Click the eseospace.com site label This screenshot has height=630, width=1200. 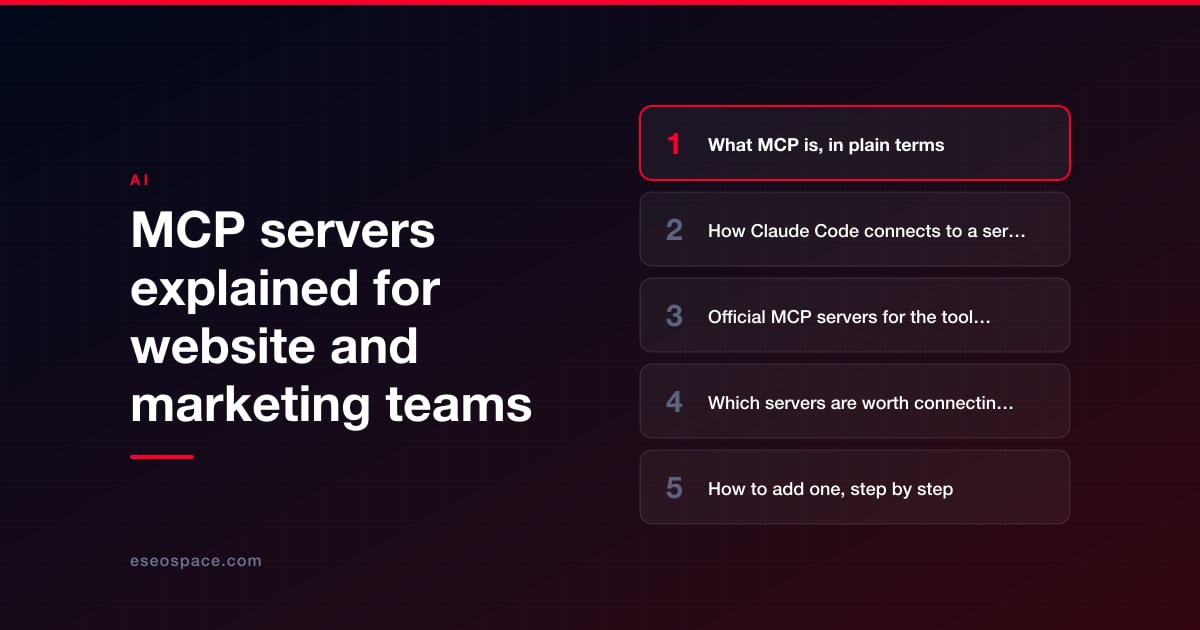(196, 561)
